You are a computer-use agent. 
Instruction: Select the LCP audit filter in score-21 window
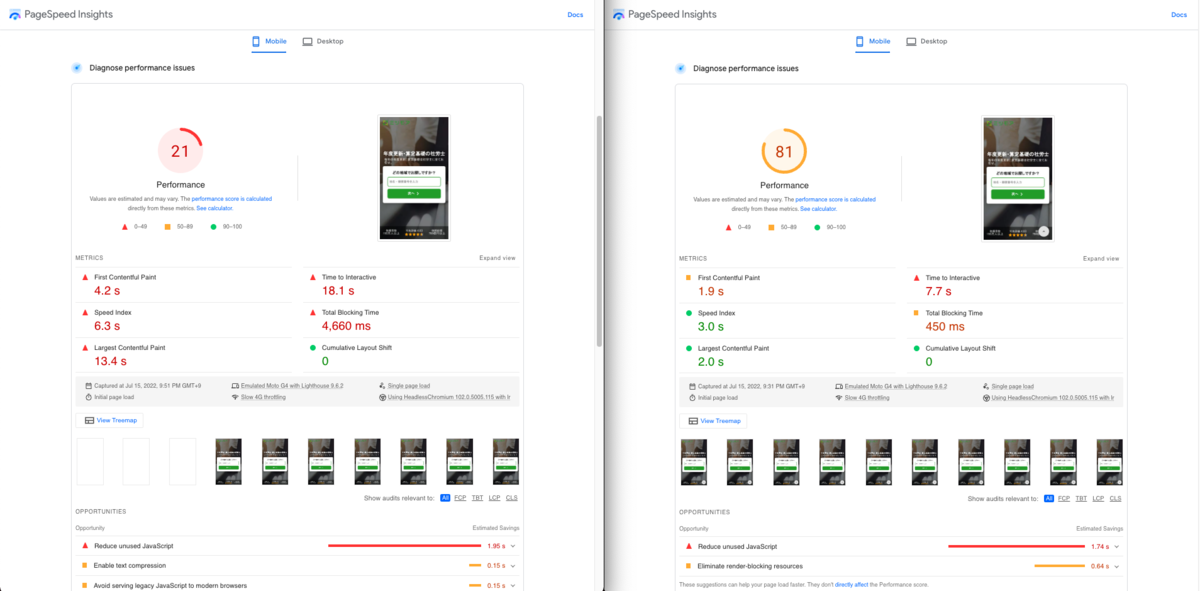[494, 497]
